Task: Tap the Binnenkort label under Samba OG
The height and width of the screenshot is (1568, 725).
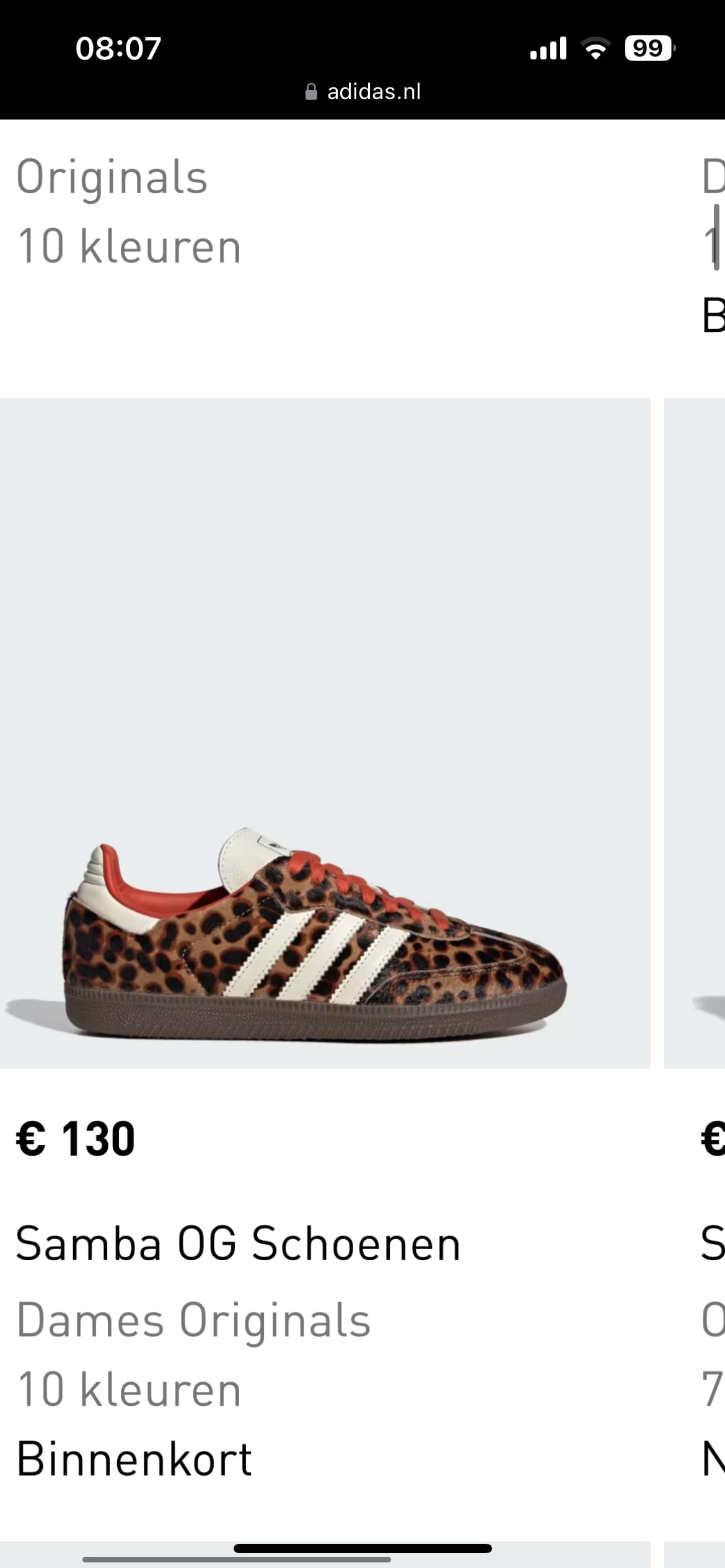Action: [x=134, y=1459]
